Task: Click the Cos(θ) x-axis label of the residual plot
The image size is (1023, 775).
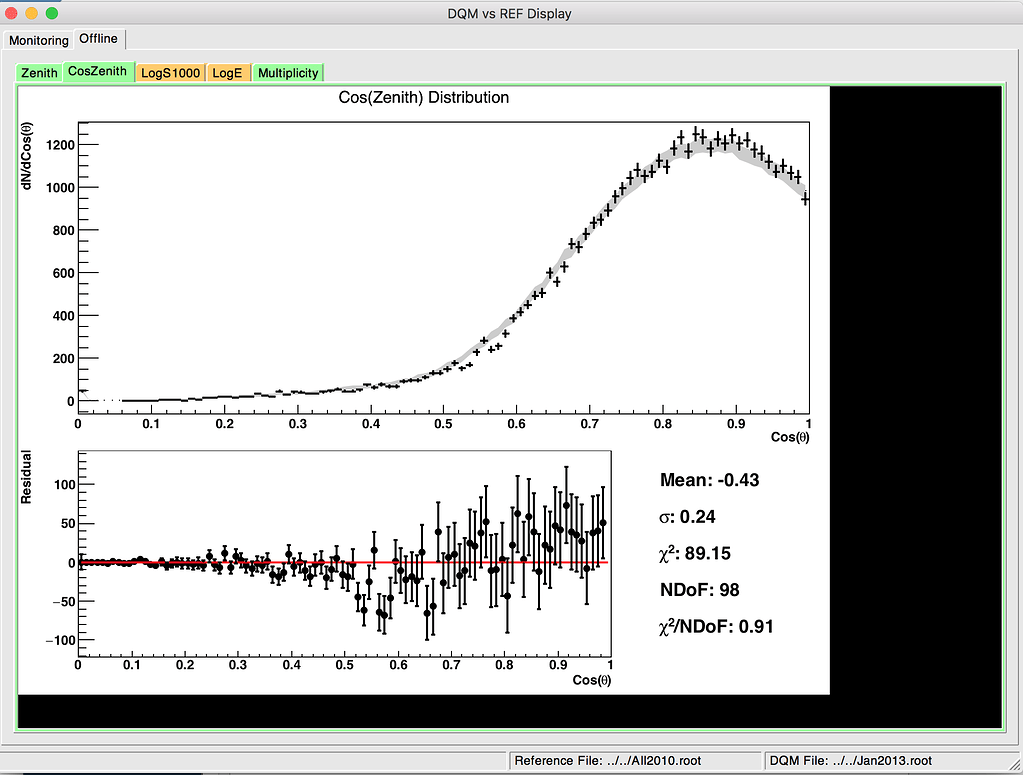Action: click(592, 680)
